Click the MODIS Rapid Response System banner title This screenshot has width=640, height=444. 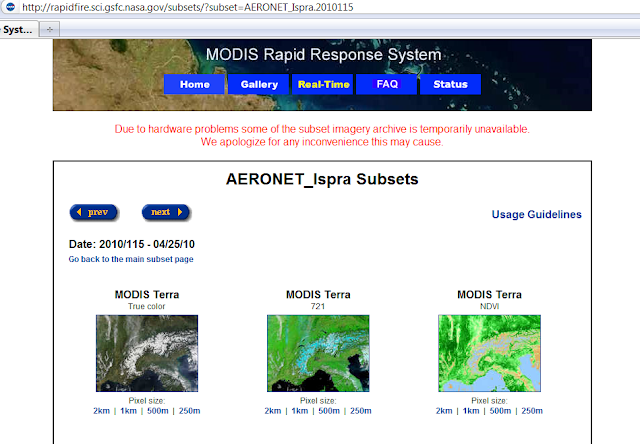pyautogui.click(x=323, y=55)
